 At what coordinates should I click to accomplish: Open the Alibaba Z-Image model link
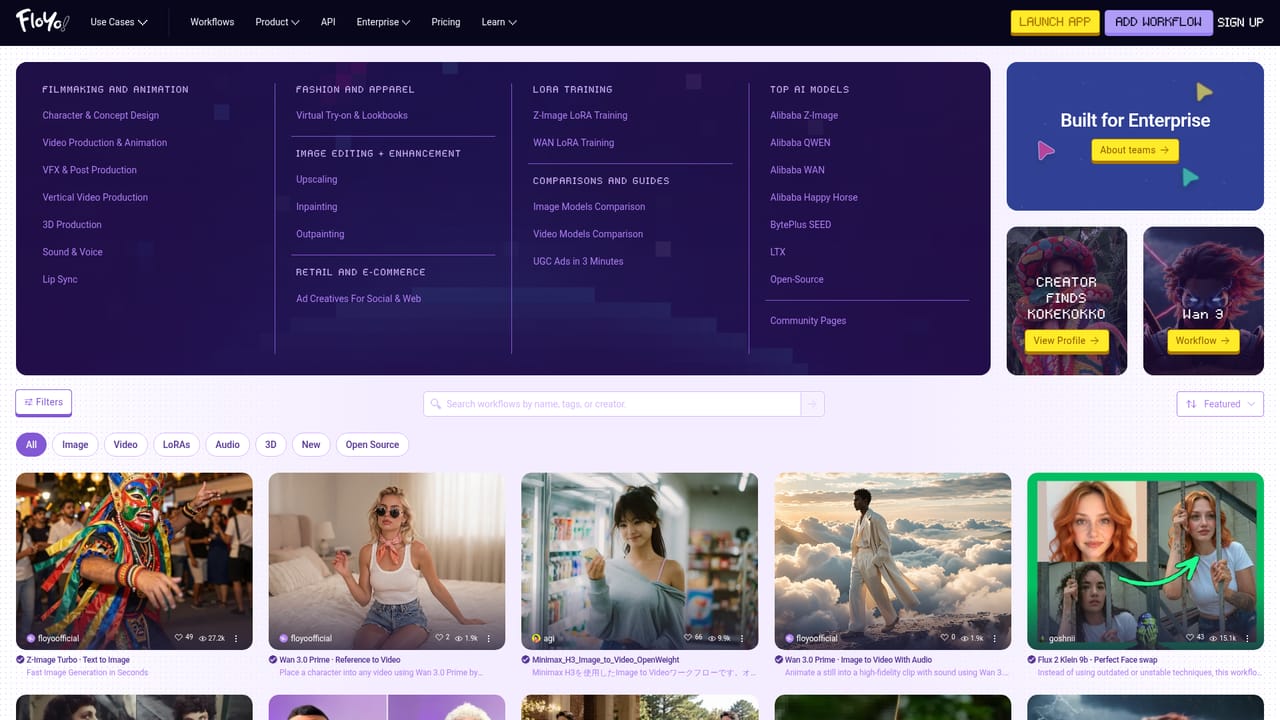[x=804, y=116]
